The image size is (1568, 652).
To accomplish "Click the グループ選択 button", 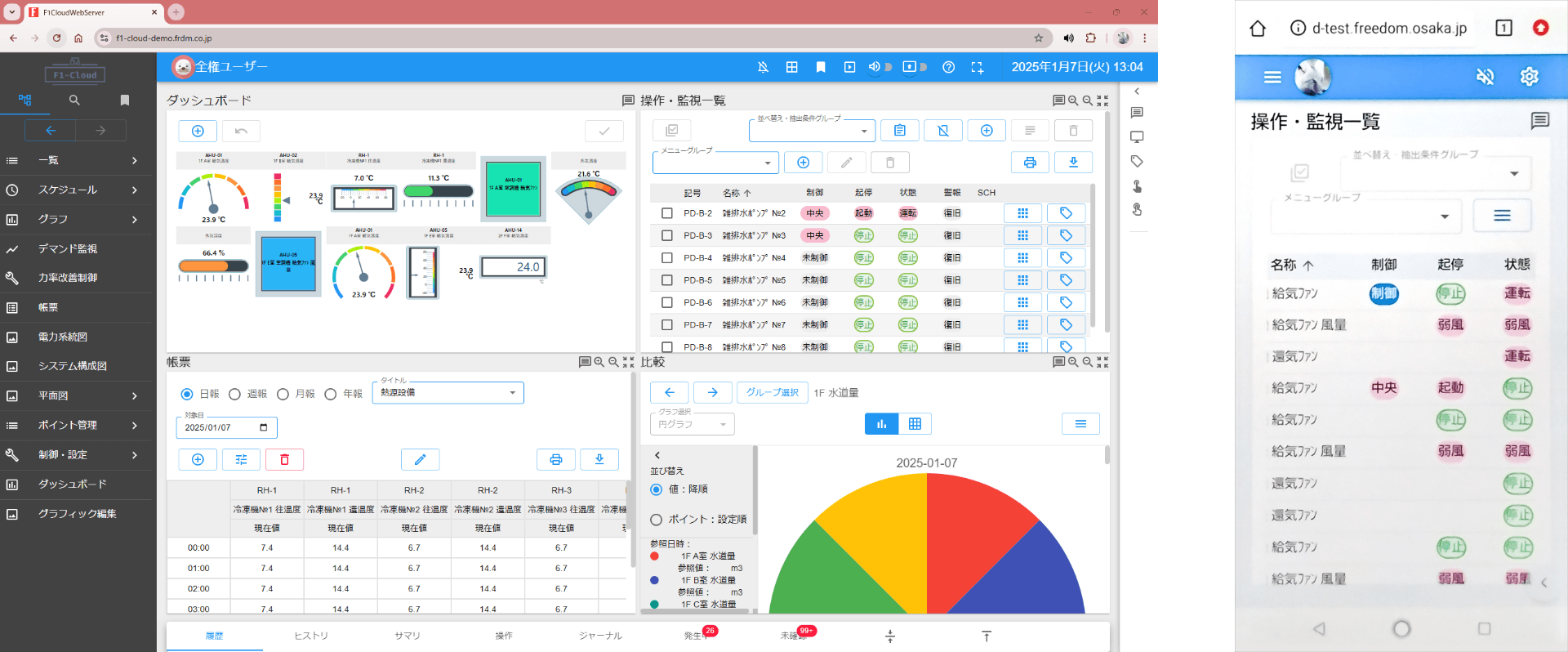I will [x=772, y=392].
